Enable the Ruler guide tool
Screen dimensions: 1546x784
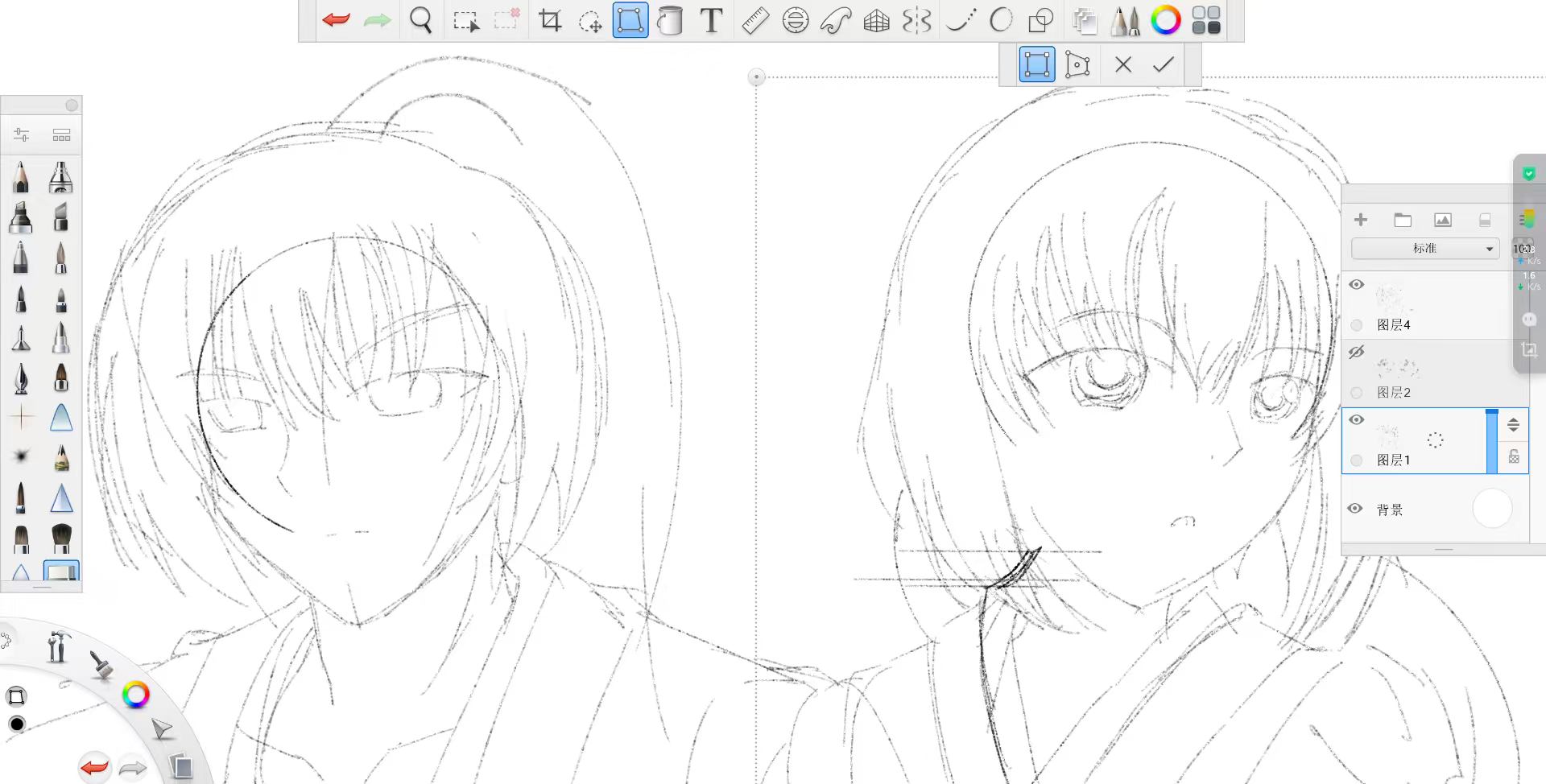754,21
